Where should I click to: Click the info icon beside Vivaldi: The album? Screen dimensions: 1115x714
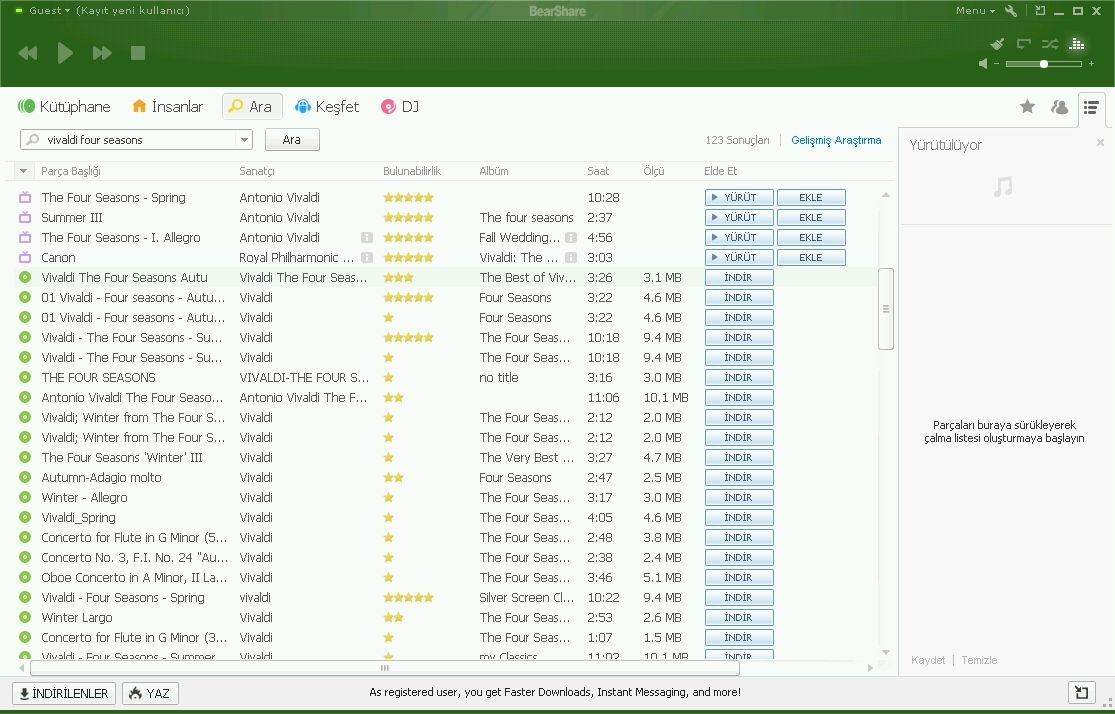tap(571, 257)
